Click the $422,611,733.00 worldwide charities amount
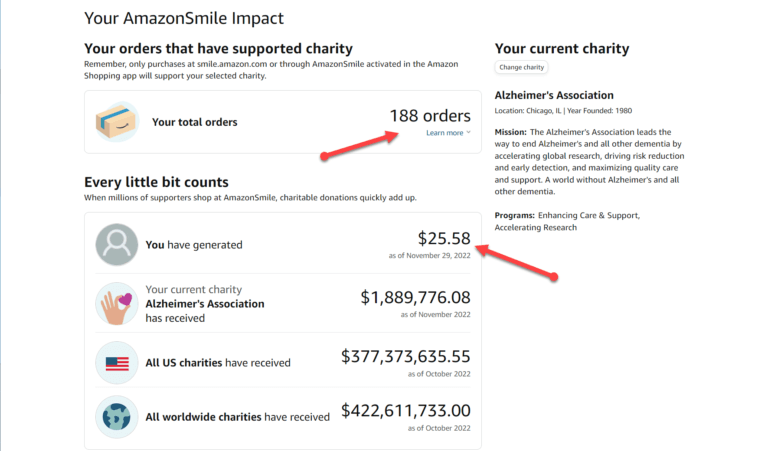Screen dimensions: 768x451 [406, 410]
